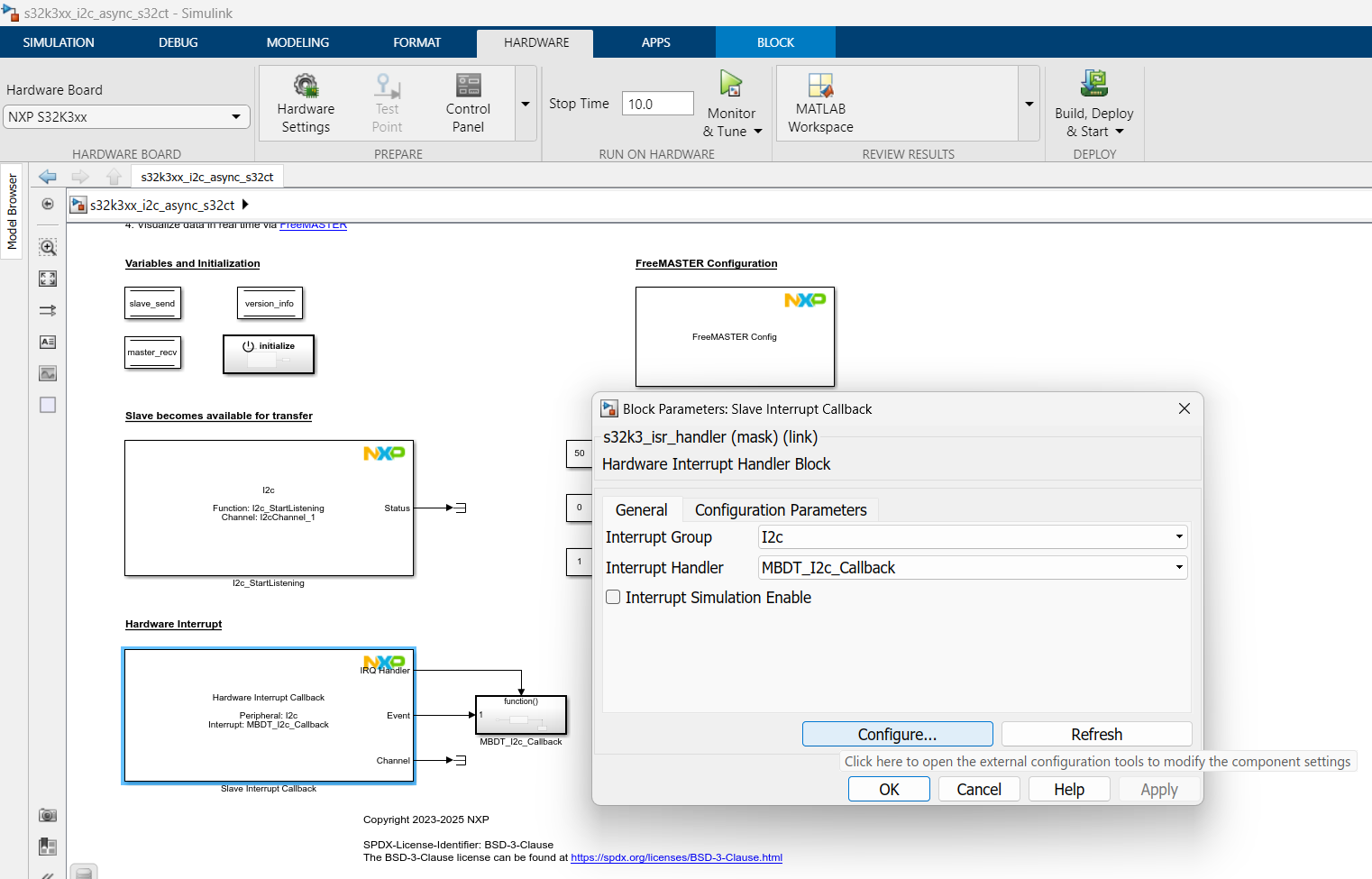1372x879 pixels.
Task: Switch to the SIMULATION ribbon tab
Action: click(59, 42)
